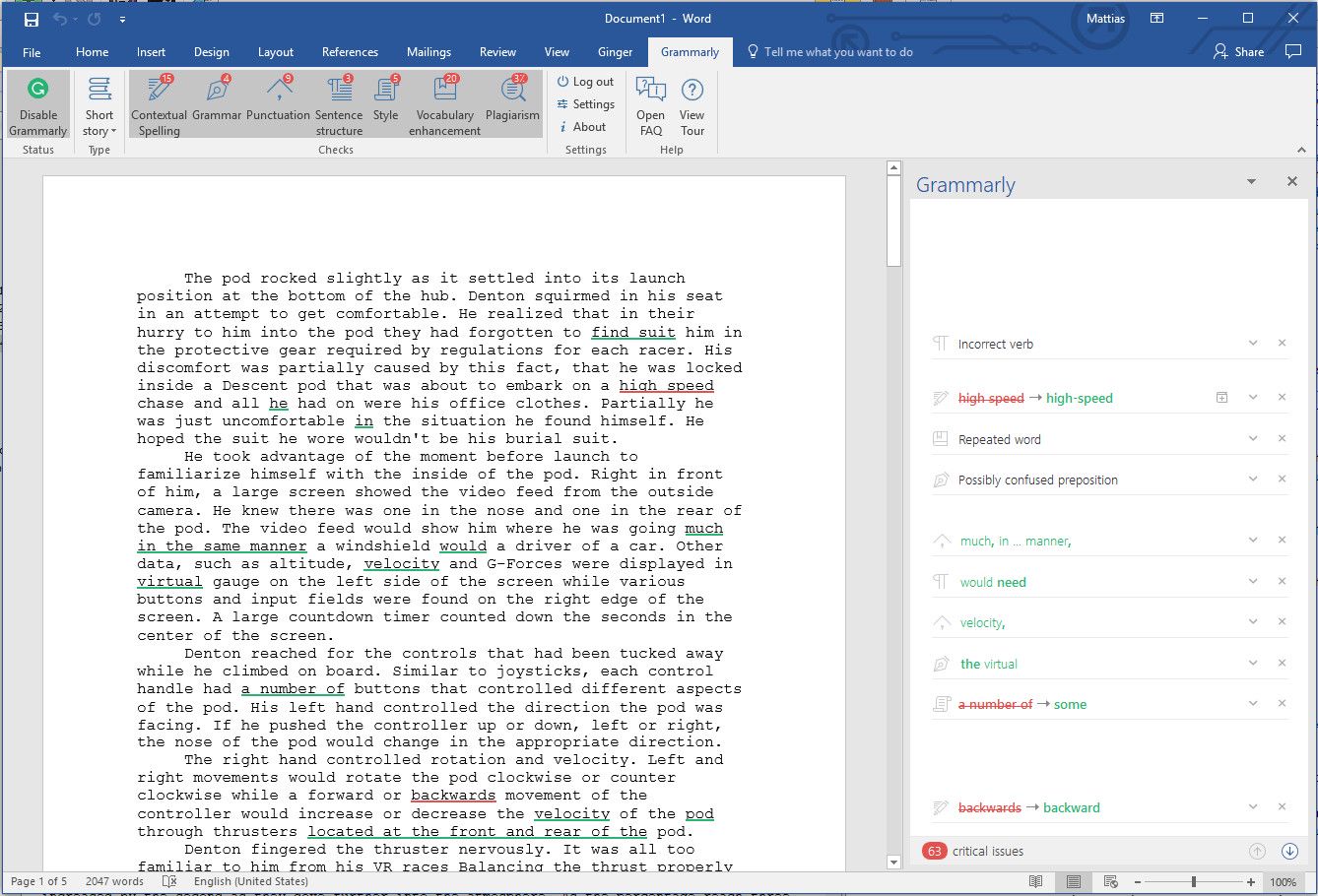
Task: Click the 63 critical issues badge
Action: pyautogui.click(x=934, y=851)
